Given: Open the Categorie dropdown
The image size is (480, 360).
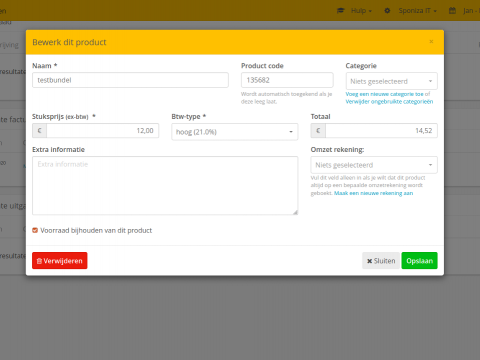Looking at the screenshot, I should coord(391,81).
